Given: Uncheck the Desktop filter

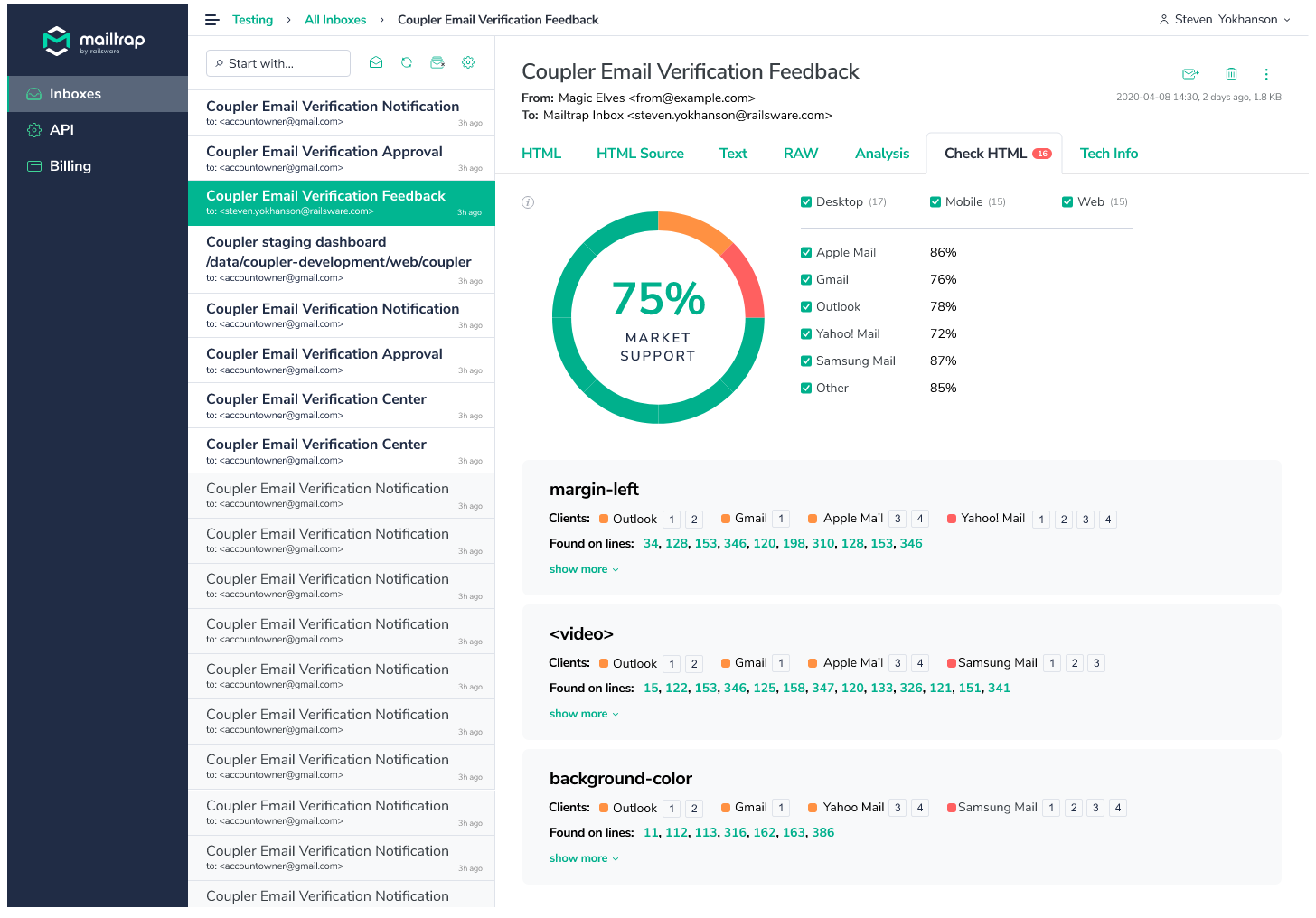Looking at the screenshot, I should pos(805,201).
